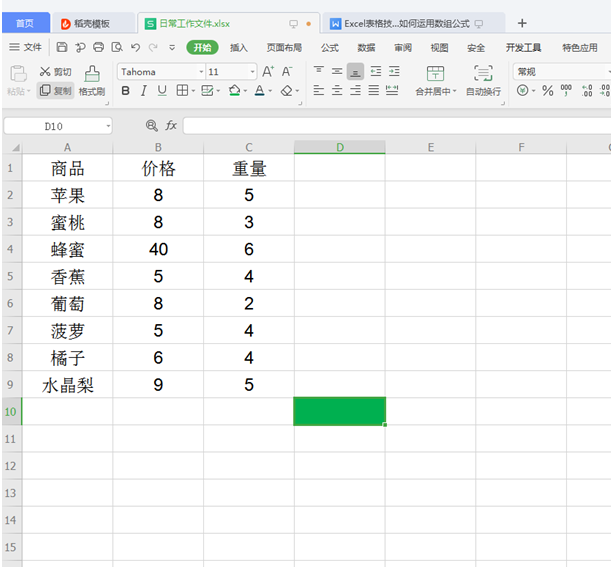The image size is (611, 567).
Task: Open the 文件 file menu
Action: [26, 47]
